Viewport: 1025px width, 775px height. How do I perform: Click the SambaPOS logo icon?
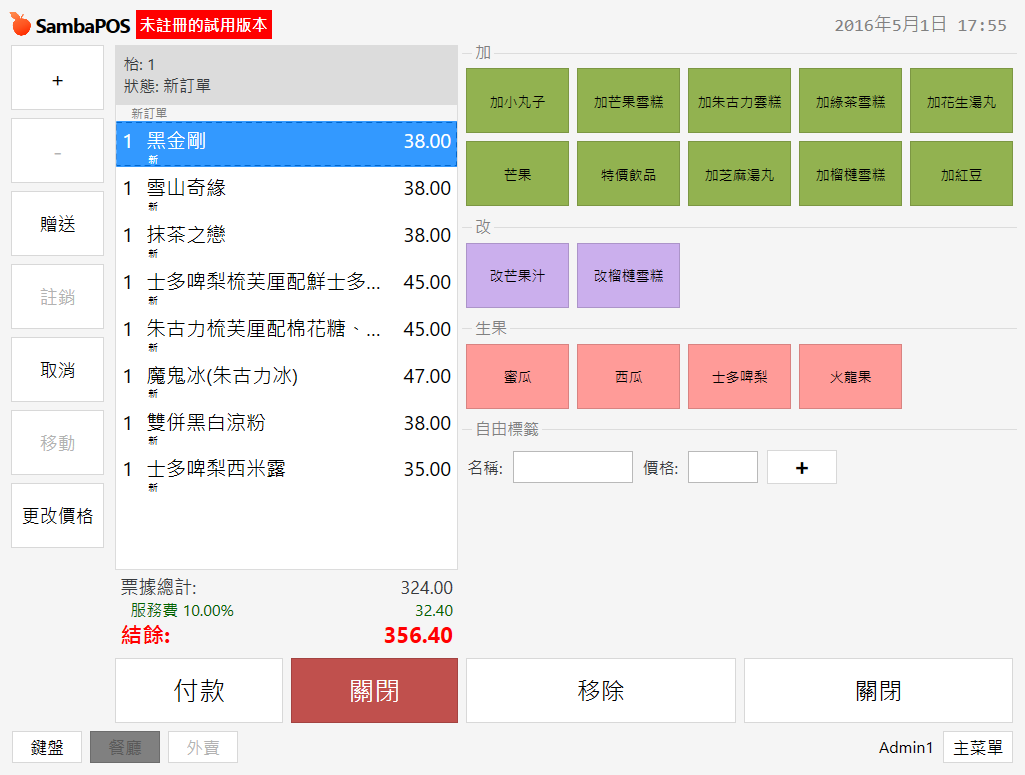21,24
